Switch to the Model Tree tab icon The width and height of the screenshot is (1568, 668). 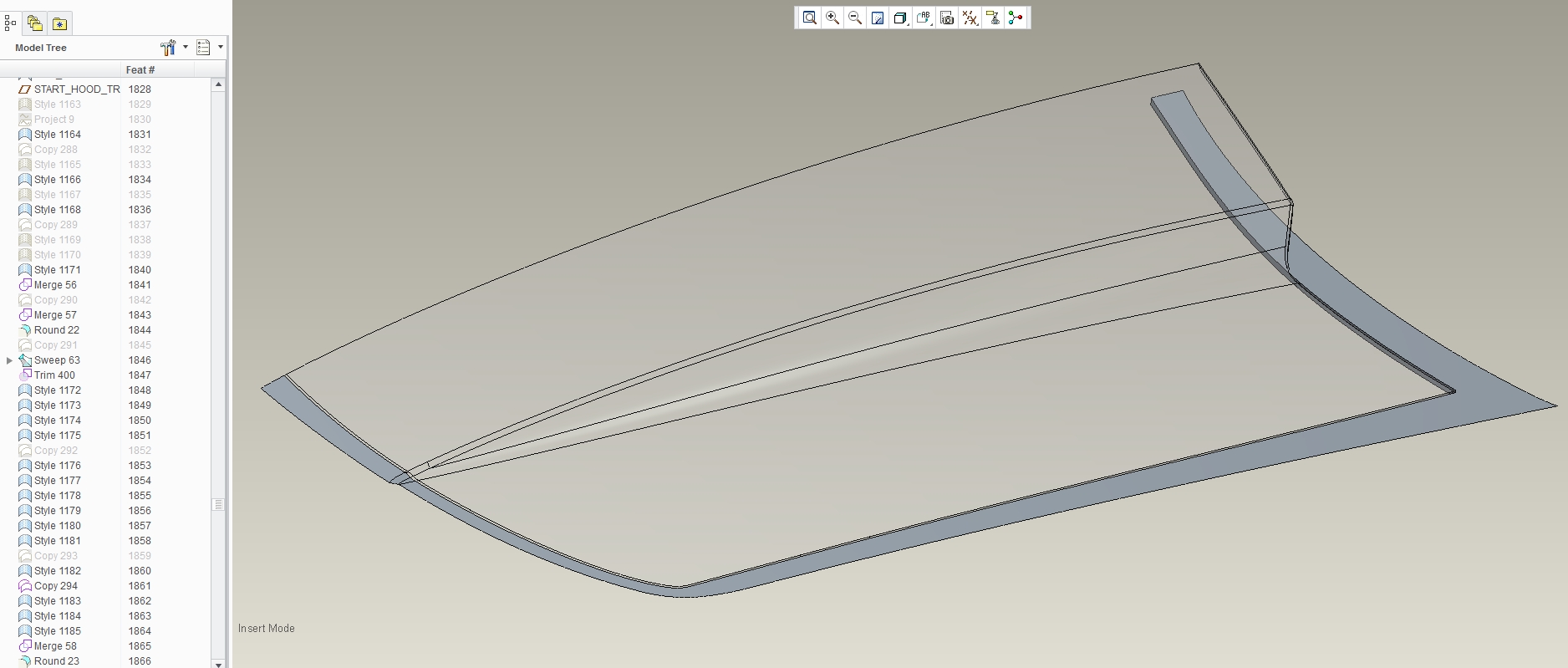(x=11, y=23)
